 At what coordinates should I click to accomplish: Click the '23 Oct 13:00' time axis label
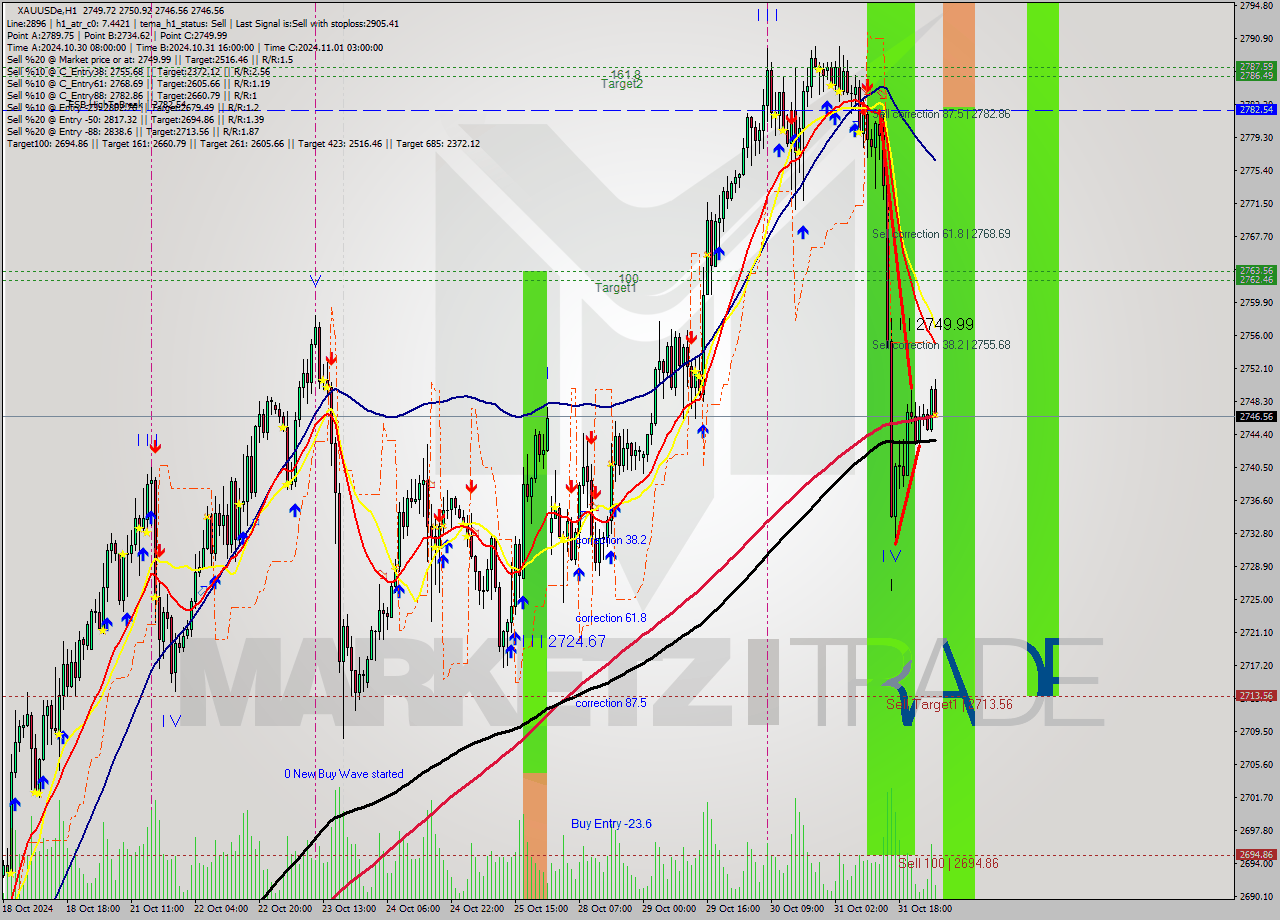(x=349, y=910)
